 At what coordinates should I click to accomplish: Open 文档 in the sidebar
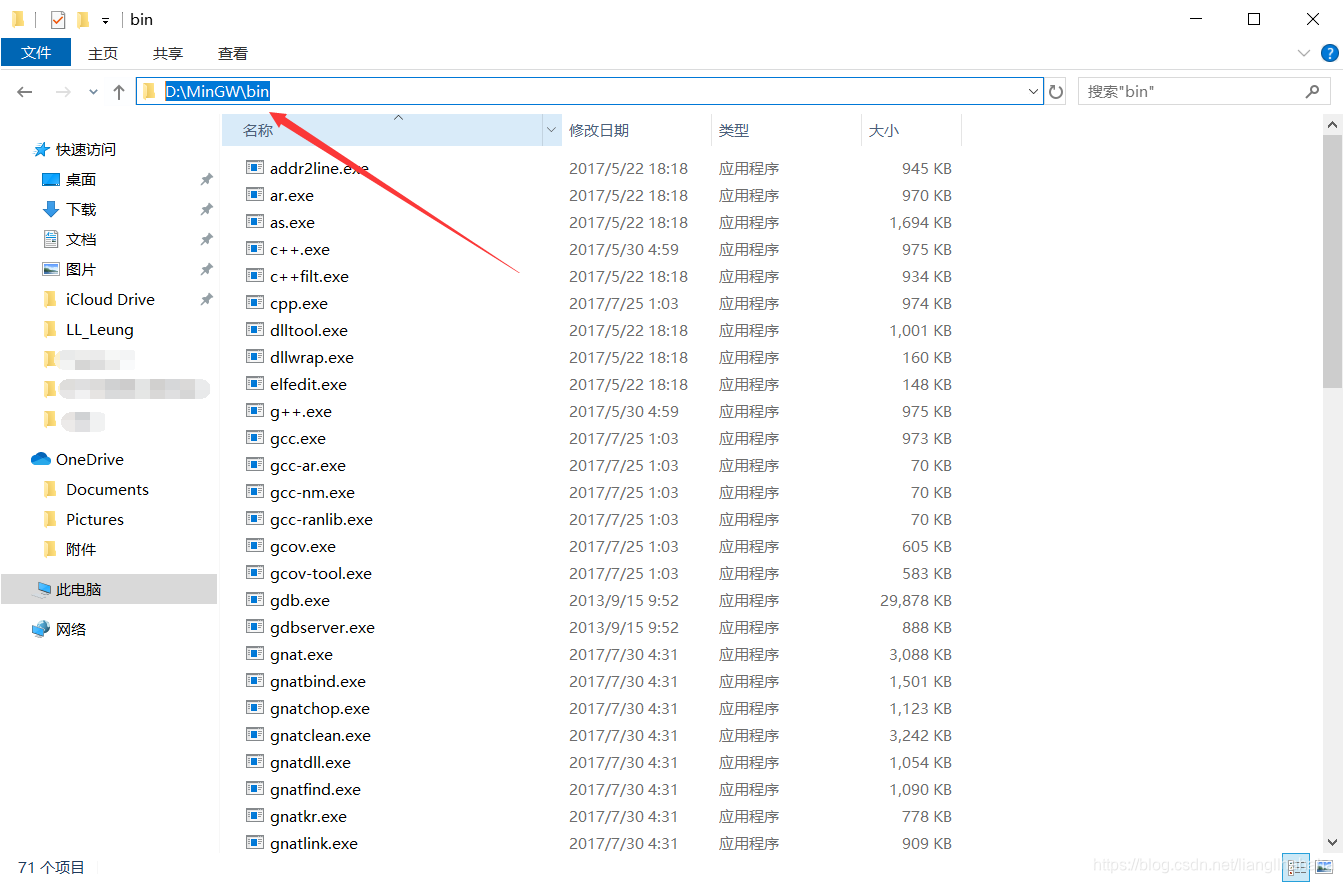pos(80,239)
